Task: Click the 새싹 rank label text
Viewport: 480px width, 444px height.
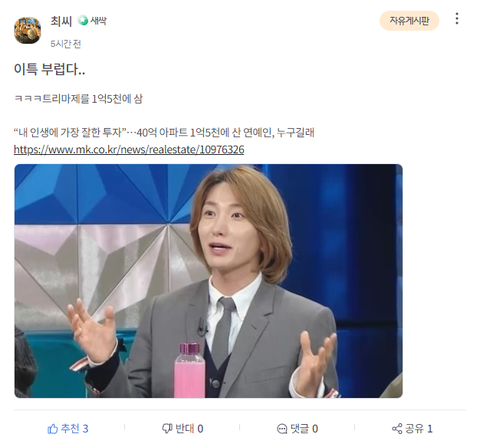Action: click(x=98, y=21)
